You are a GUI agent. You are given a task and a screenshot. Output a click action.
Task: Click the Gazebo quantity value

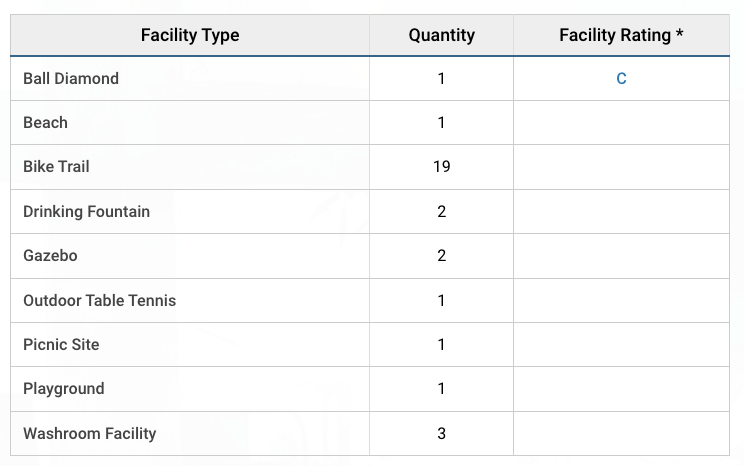tap(441, 255)
